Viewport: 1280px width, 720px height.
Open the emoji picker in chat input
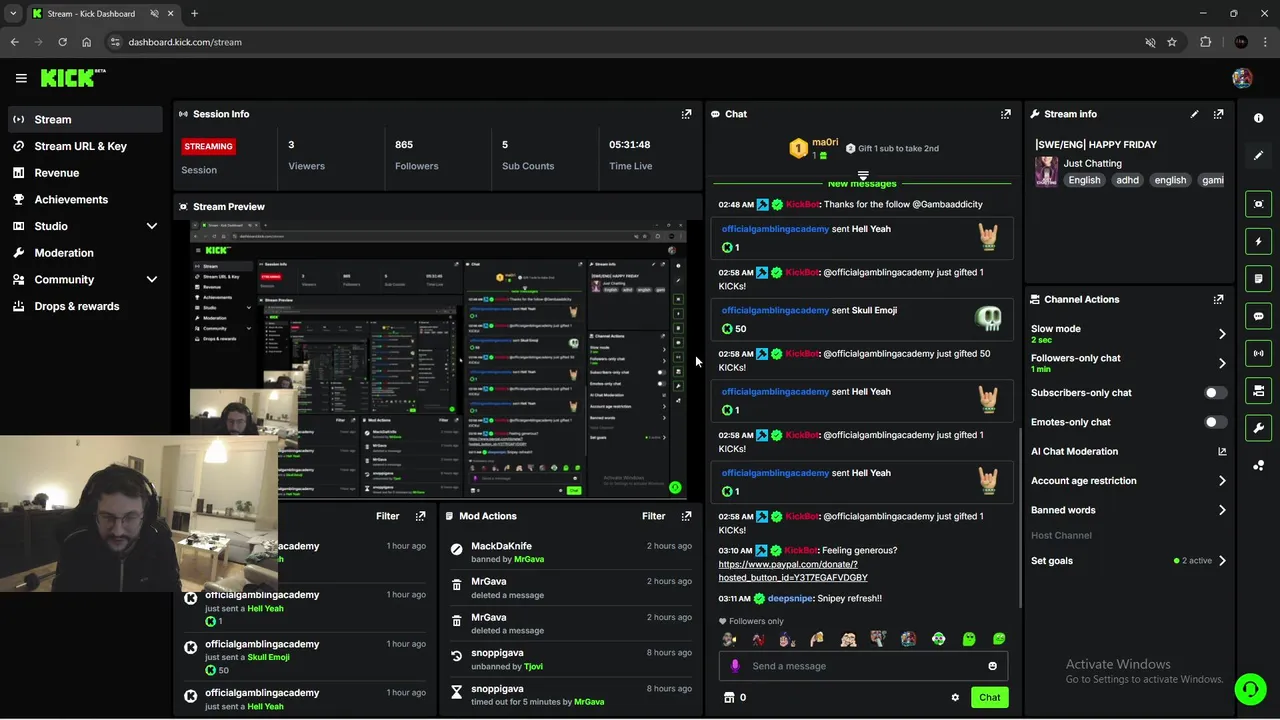coord(992,666)
